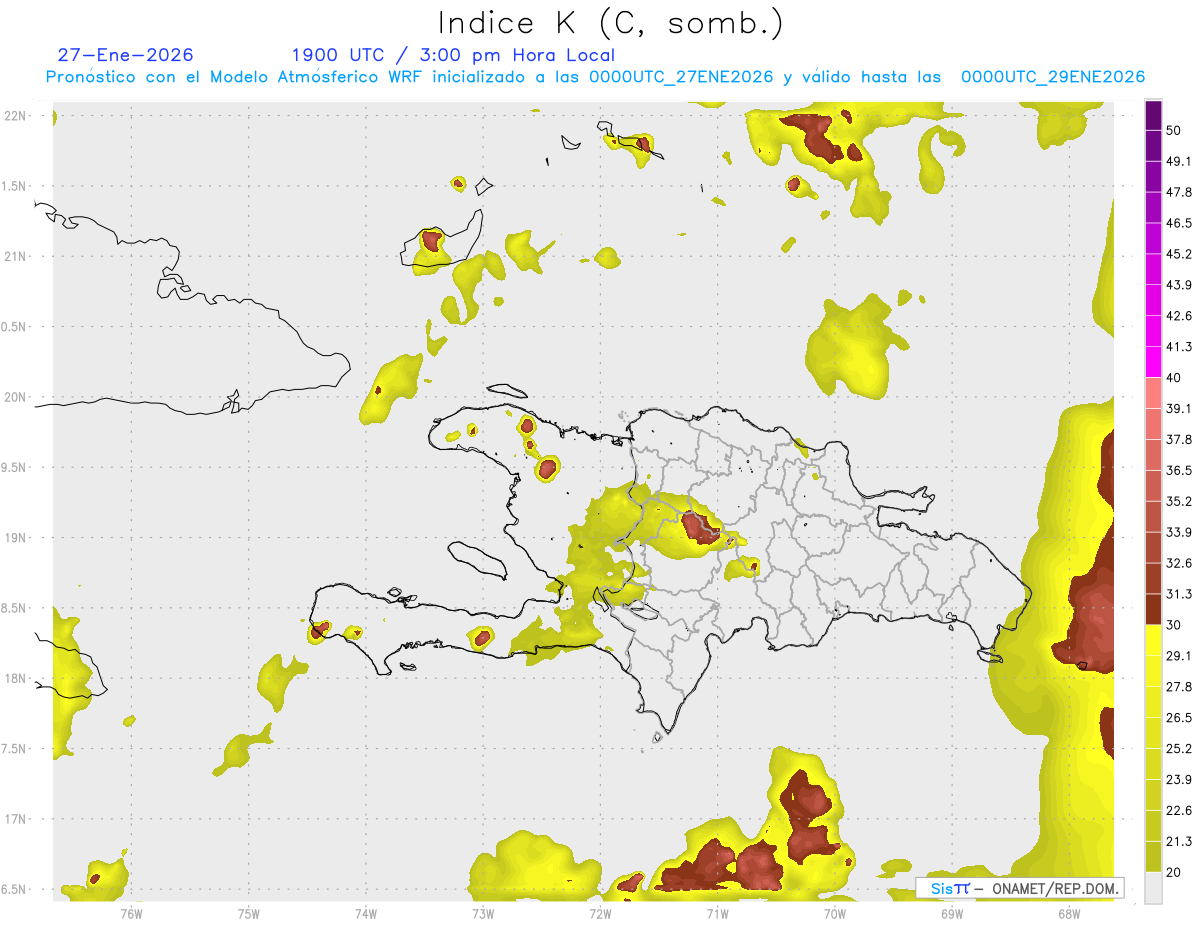Image resolution: width=1200 pixels, height=927 pixels.
Task: Pick the colorbar value '42.6'
Action: [1179, 316]
